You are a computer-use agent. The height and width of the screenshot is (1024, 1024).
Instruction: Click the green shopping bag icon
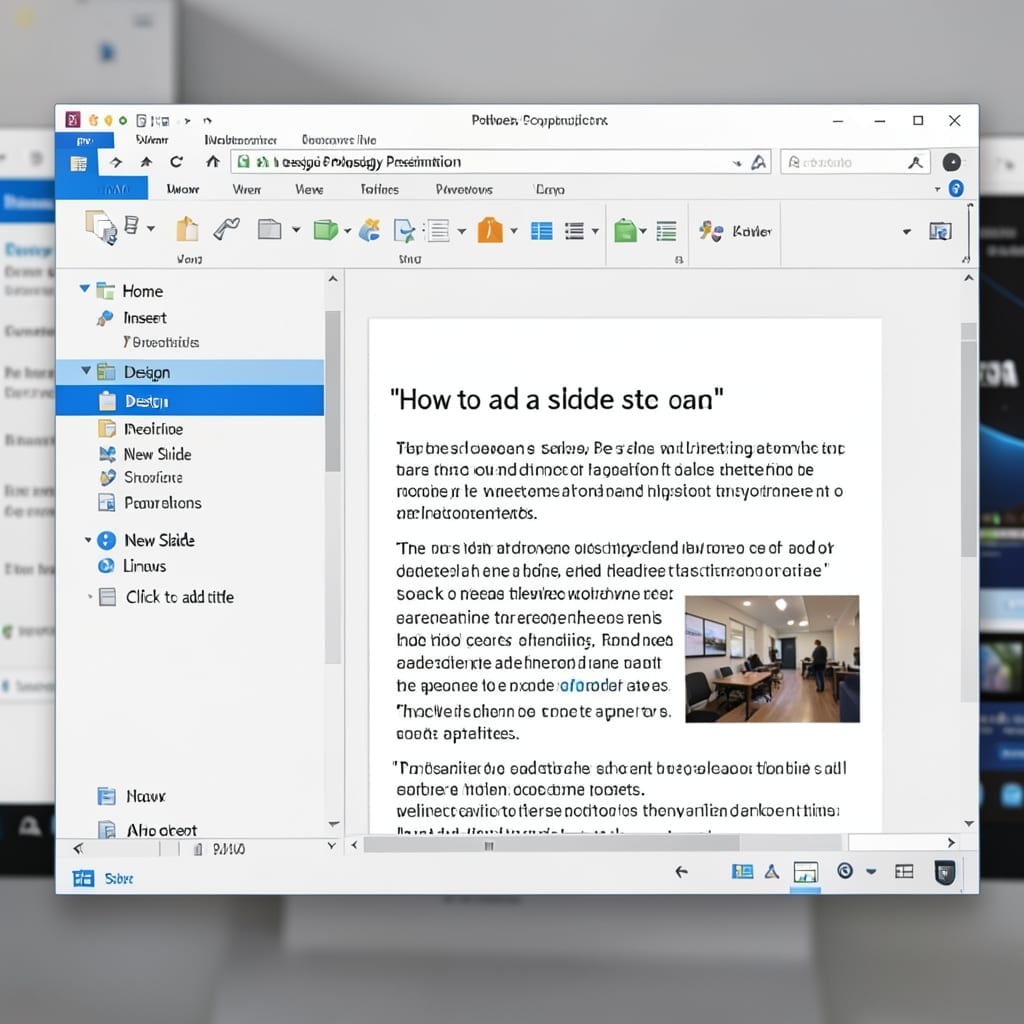pos(625,231)
